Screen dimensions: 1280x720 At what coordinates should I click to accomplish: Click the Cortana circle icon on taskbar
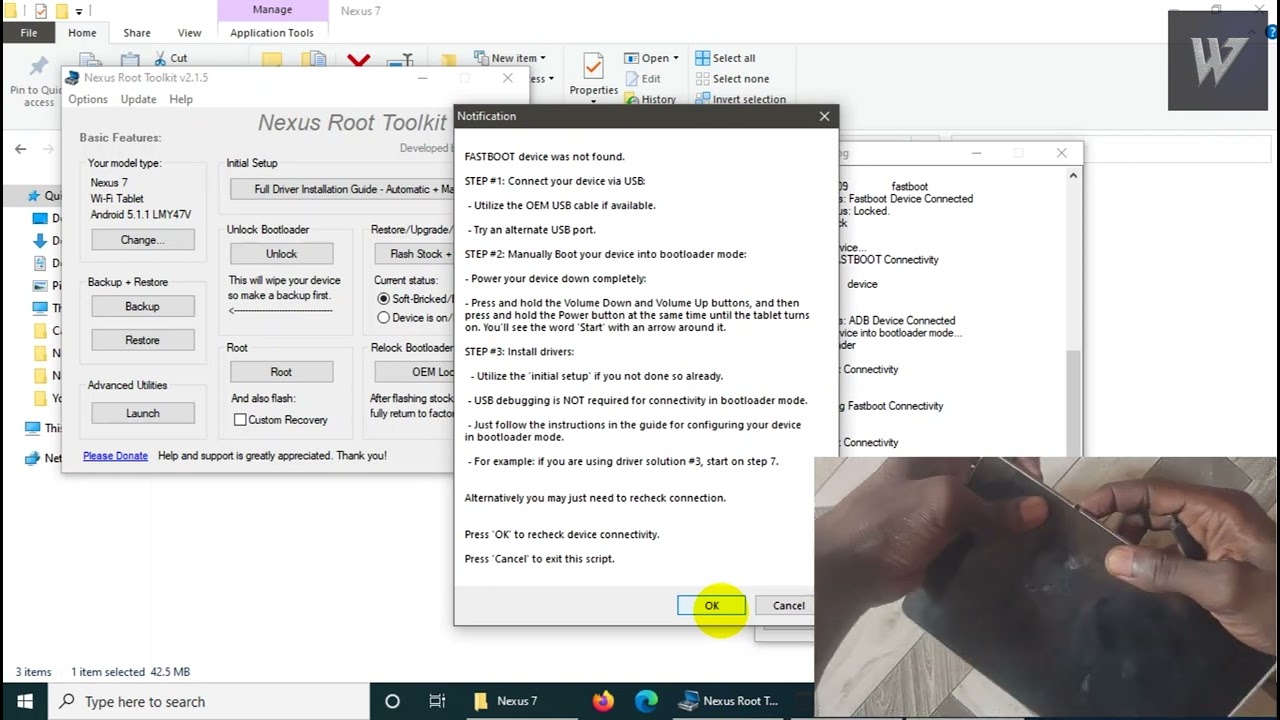[x=392, y=701]
